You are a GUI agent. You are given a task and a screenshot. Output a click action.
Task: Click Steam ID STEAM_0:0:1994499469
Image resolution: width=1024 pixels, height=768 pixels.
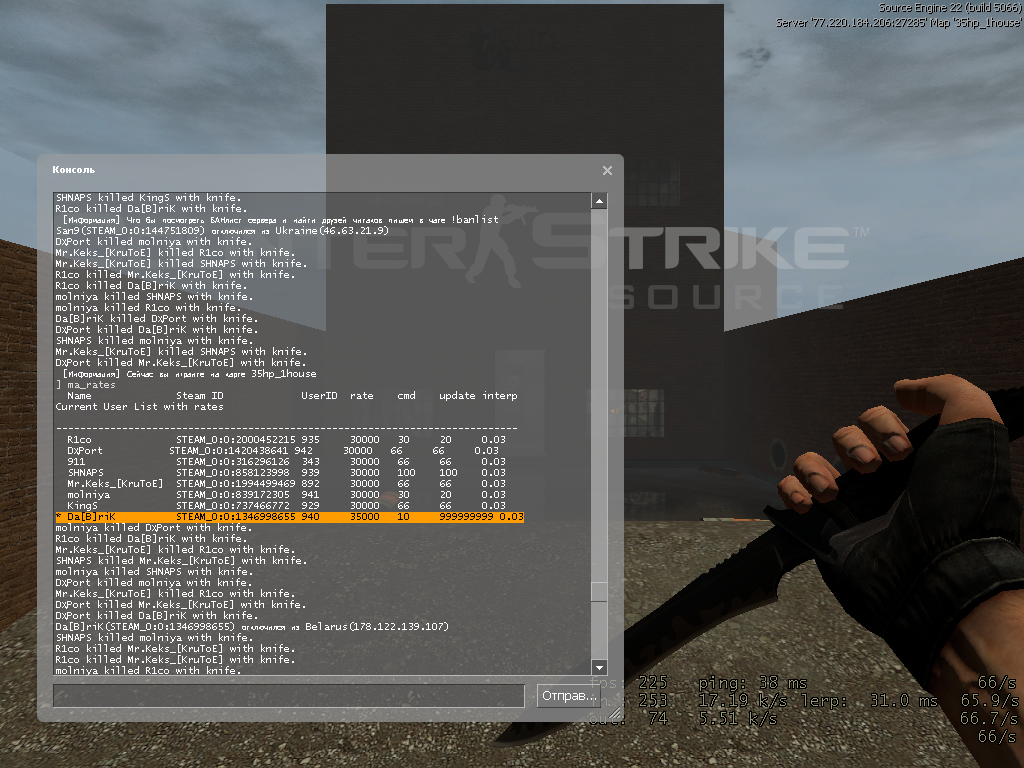pyautogui.click(x=236, y=484)
